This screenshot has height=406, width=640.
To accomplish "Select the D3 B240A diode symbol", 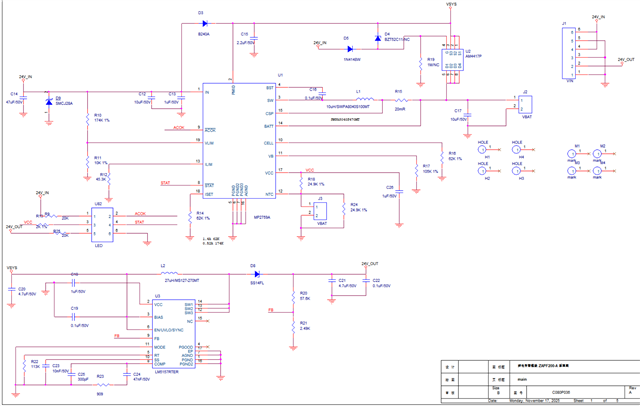I will pos(205,24).
